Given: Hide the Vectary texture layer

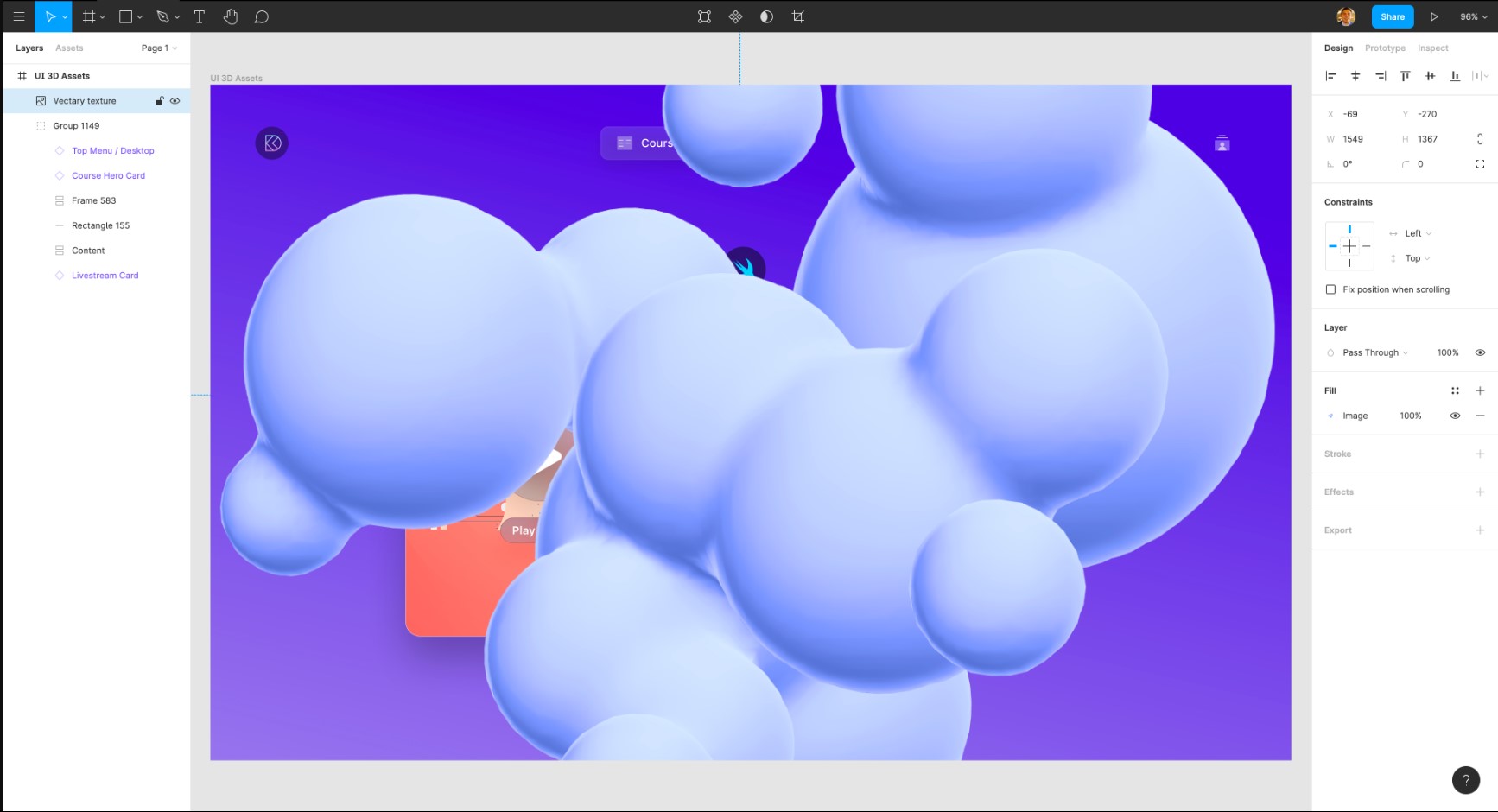Looking at the screenshot, I should [175, 100].
